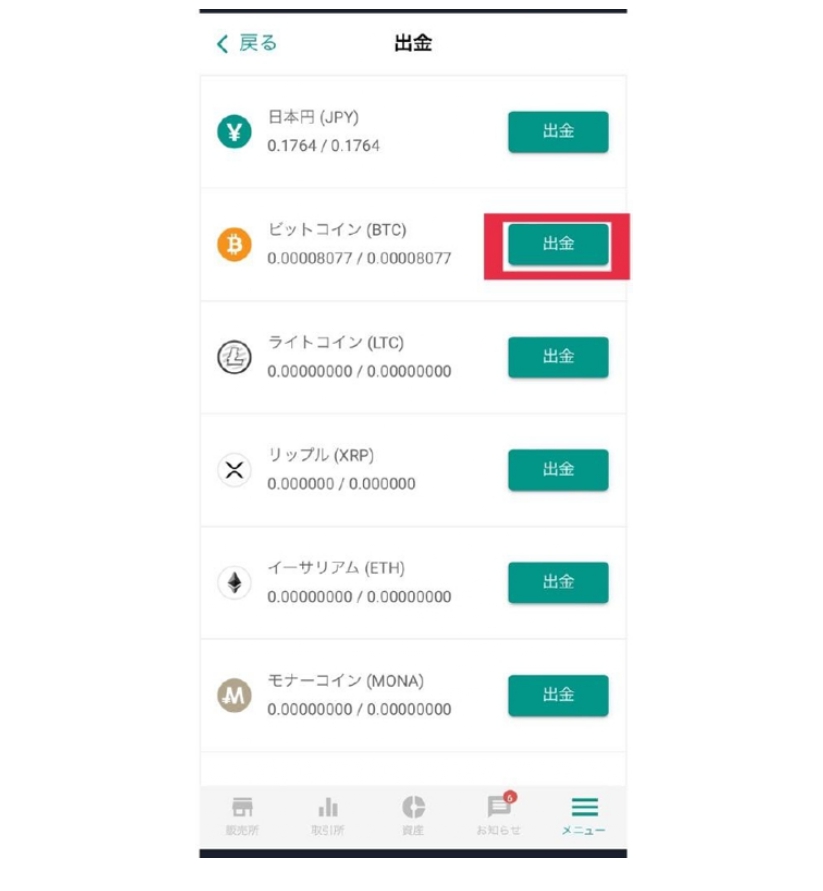Viewport: 823px width, 891px height.
Task: Select the ビットコイン (BTC) balance row
Action: tap(413, 244)
